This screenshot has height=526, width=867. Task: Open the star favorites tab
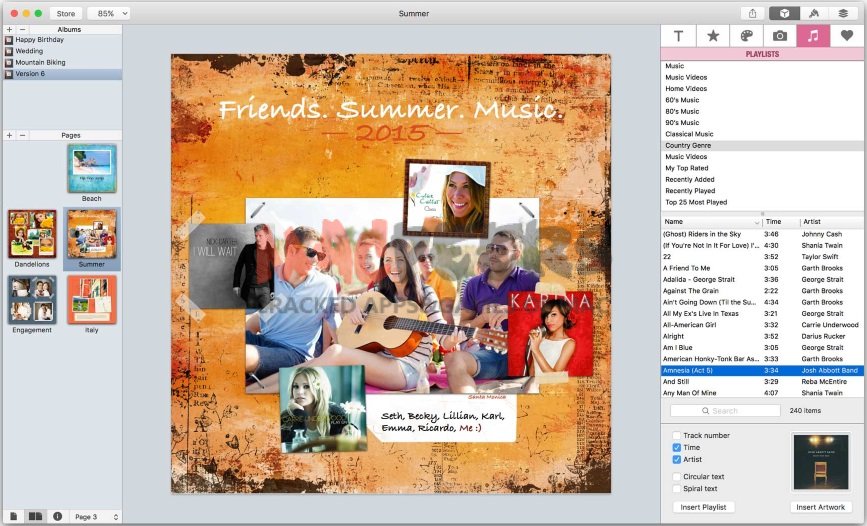coord(712,36)
